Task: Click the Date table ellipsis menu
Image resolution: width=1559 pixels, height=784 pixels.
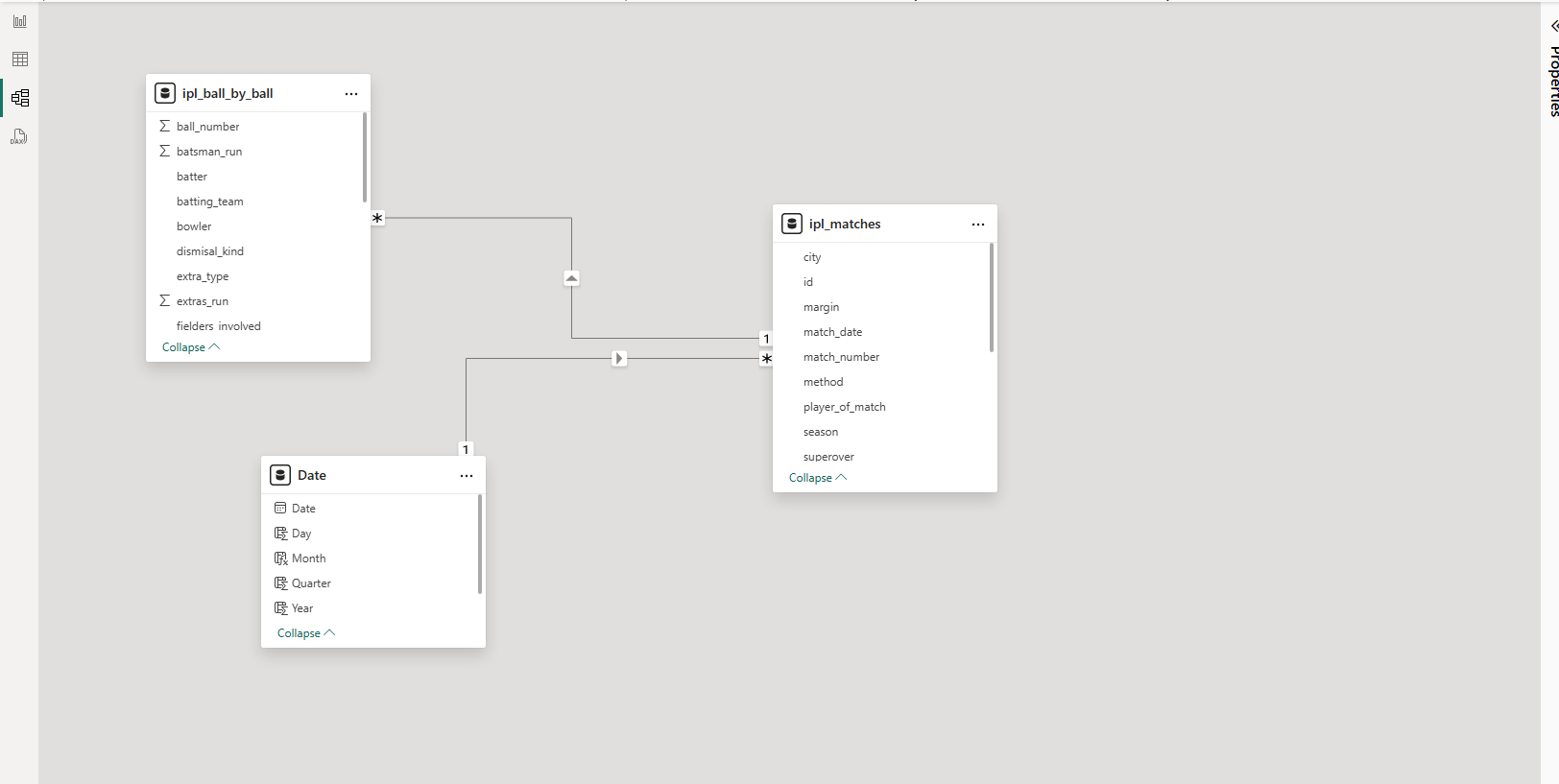Action: tap(467, 476)
